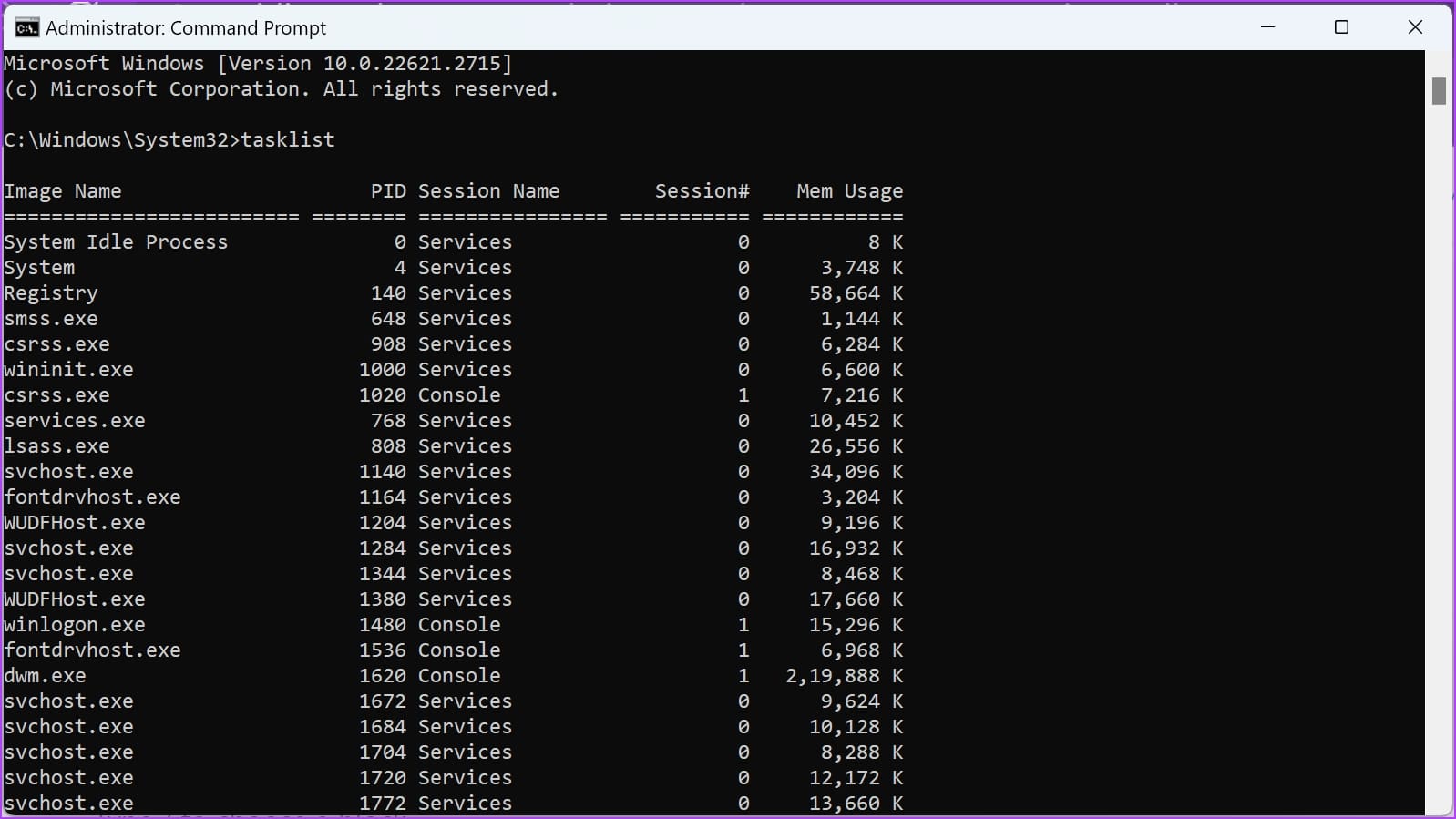Click PID value 1164

click(x=383, y=497)
